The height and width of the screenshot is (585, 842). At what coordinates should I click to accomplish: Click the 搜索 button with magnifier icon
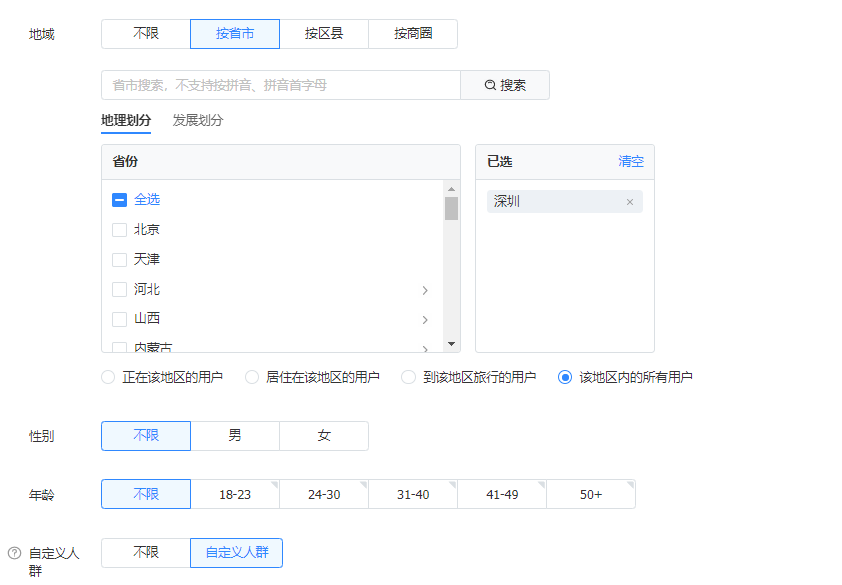[505, 85]
